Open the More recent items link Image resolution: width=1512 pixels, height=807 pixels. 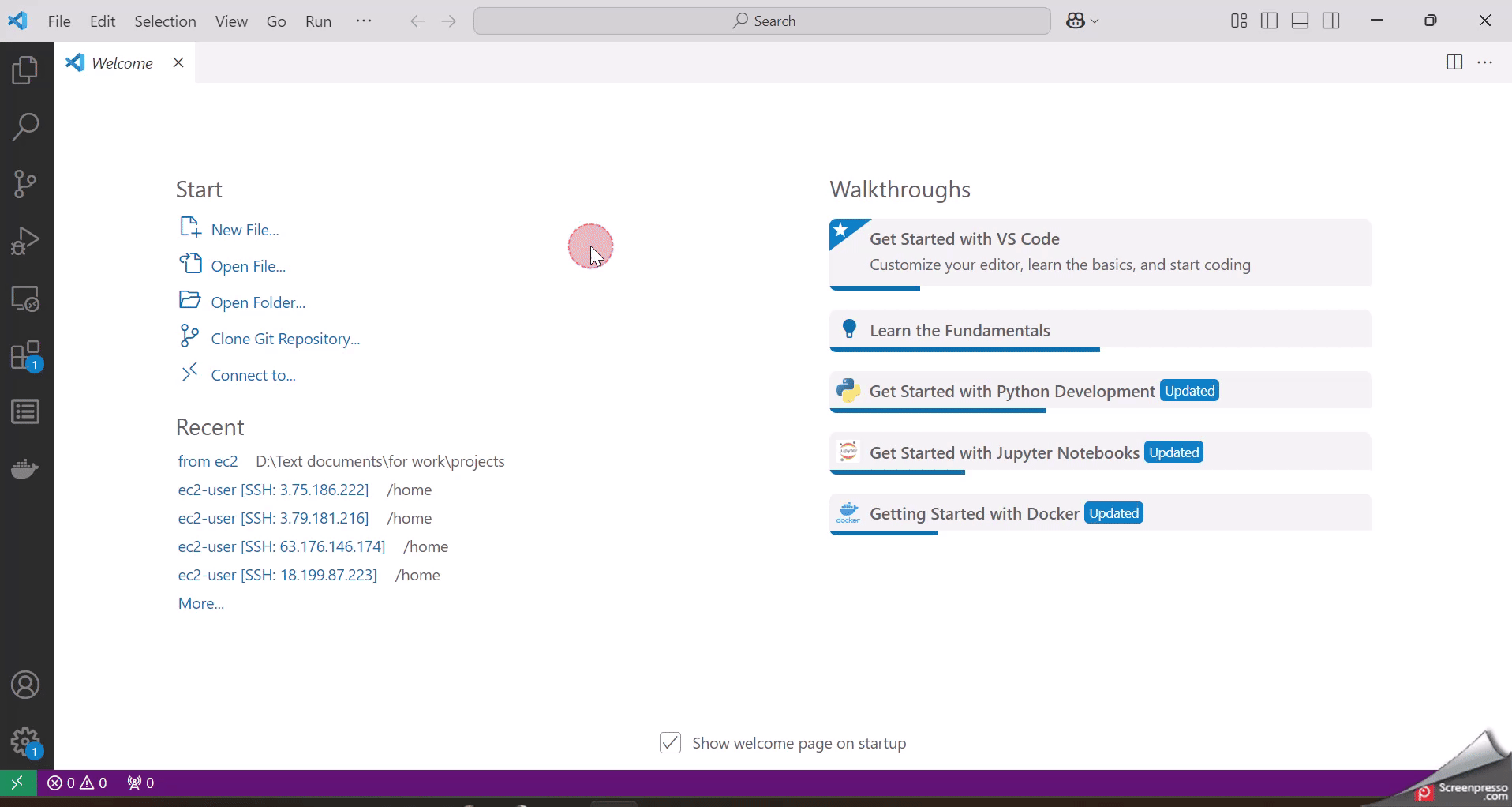point(201,604)
